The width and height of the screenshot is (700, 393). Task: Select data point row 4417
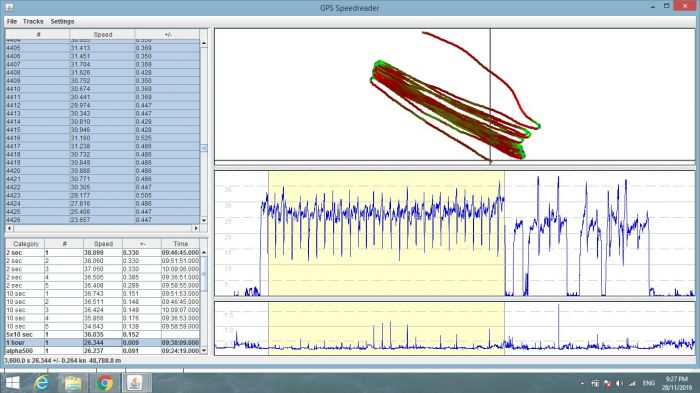(x=102, y=146)
